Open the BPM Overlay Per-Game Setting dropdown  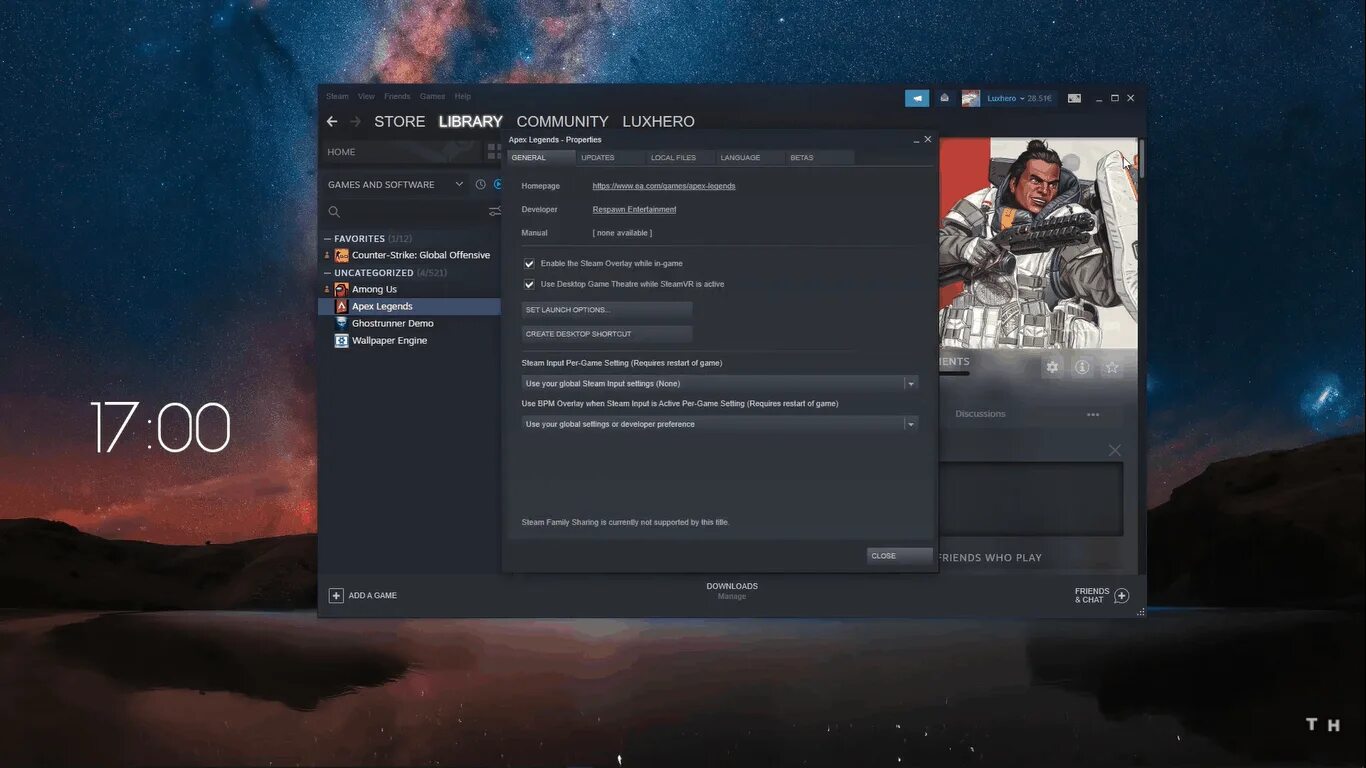click(720, 424)
